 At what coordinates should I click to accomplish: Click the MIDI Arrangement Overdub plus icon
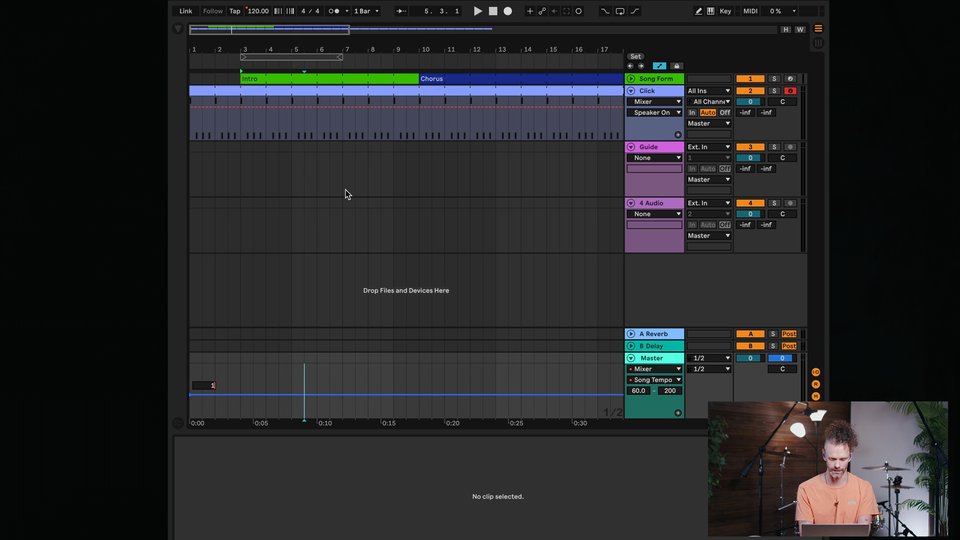coord(530,11)
